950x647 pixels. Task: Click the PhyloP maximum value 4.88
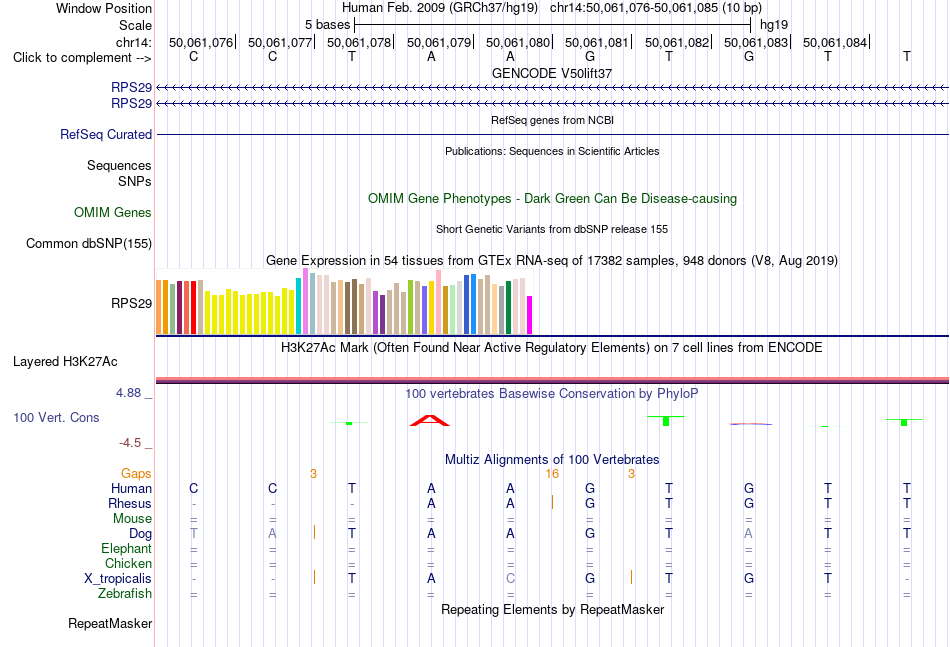point(128,393)
